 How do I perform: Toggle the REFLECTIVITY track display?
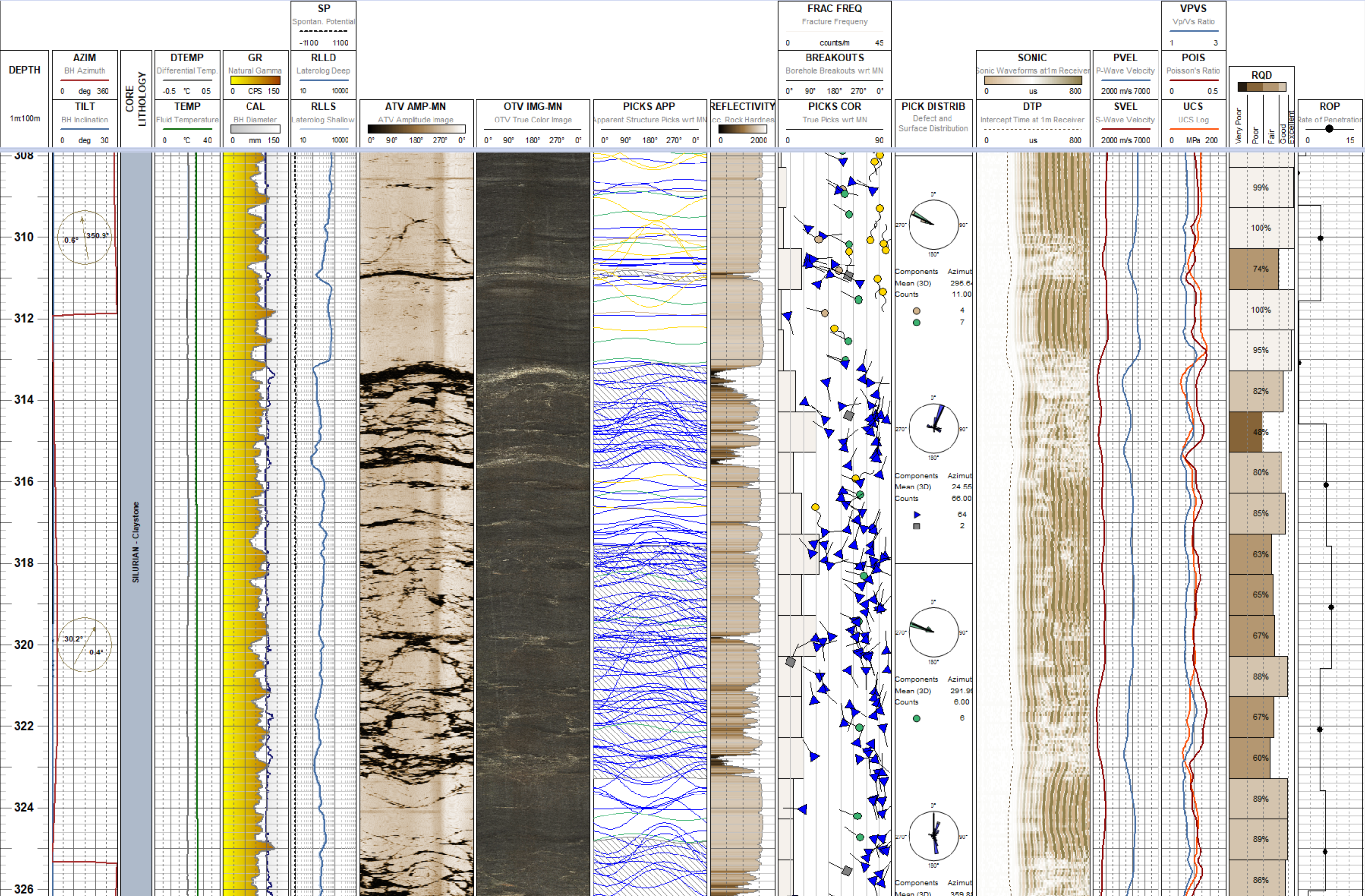coord(742,106)
